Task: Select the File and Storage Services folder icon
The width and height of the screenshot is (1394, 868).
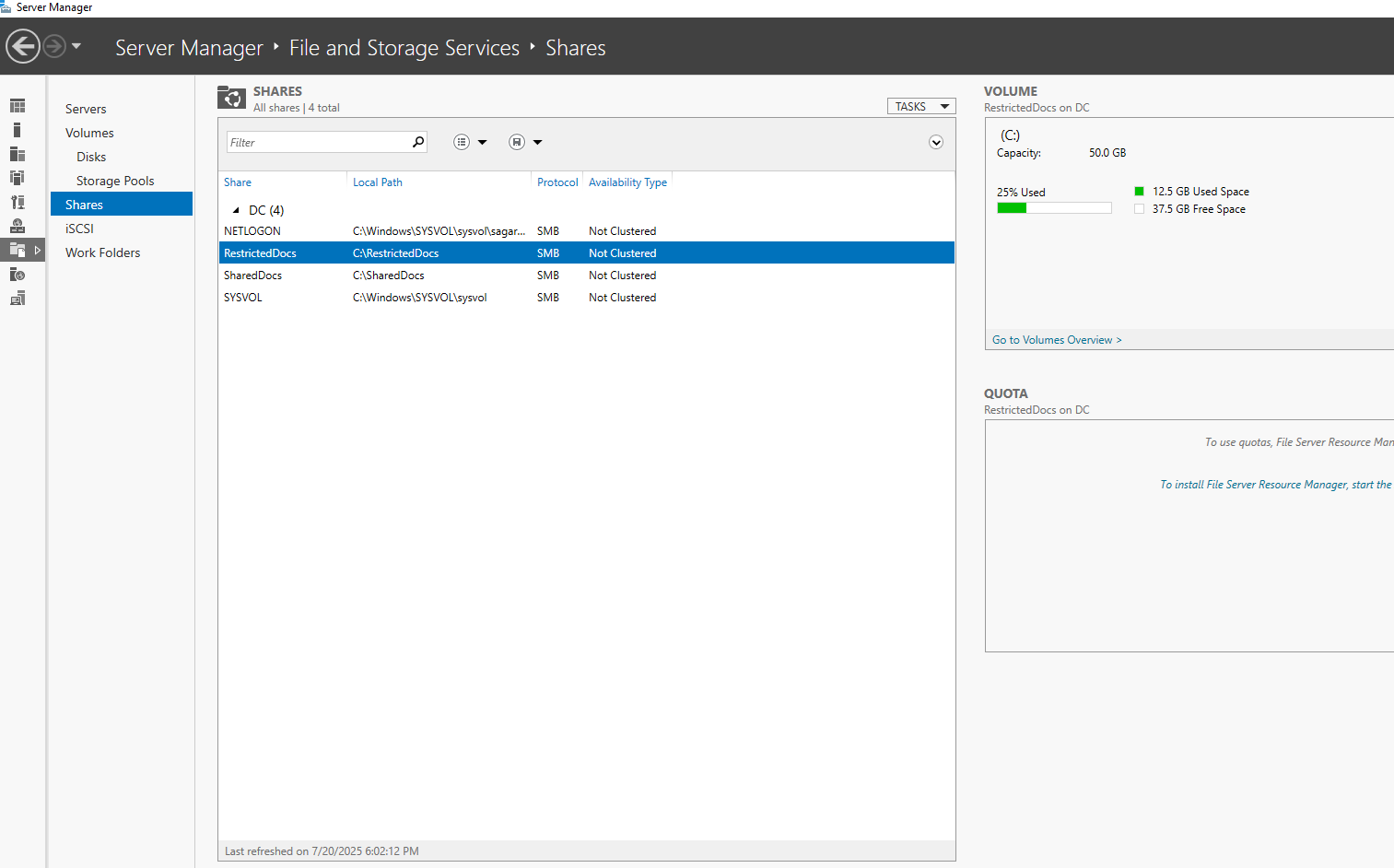Action: tap(18, 250)
